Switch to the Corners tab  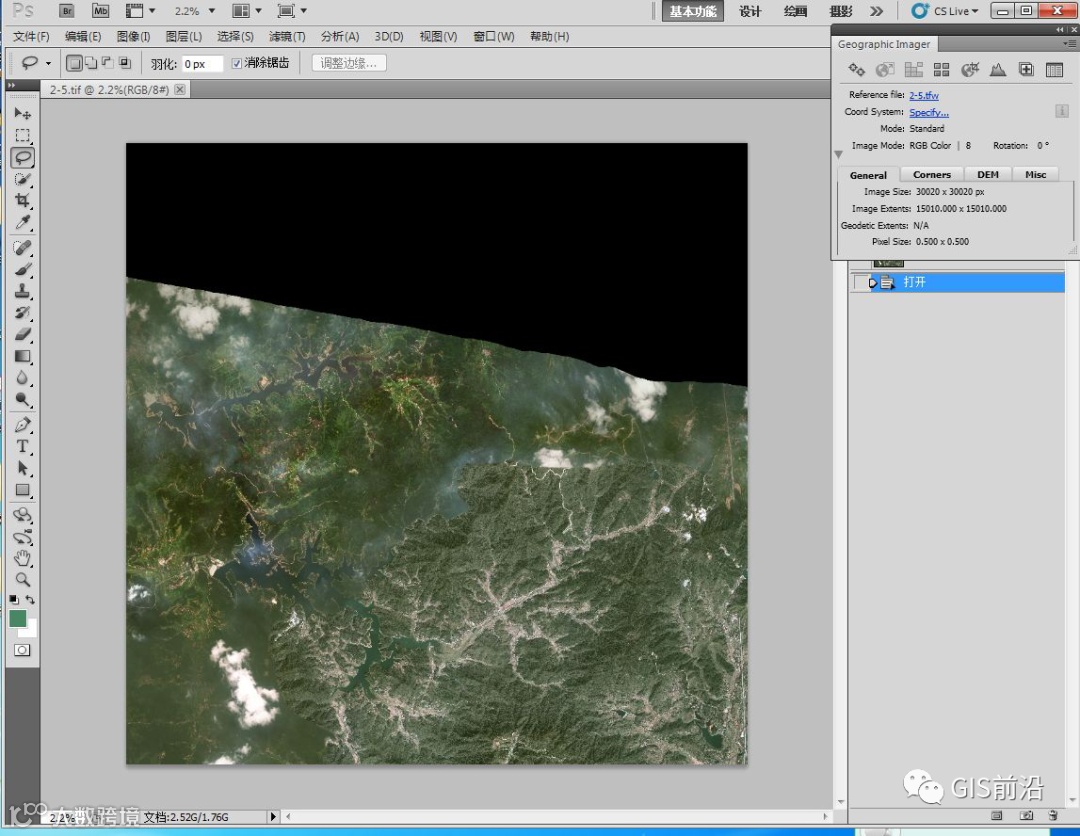[x=931, y=175]
